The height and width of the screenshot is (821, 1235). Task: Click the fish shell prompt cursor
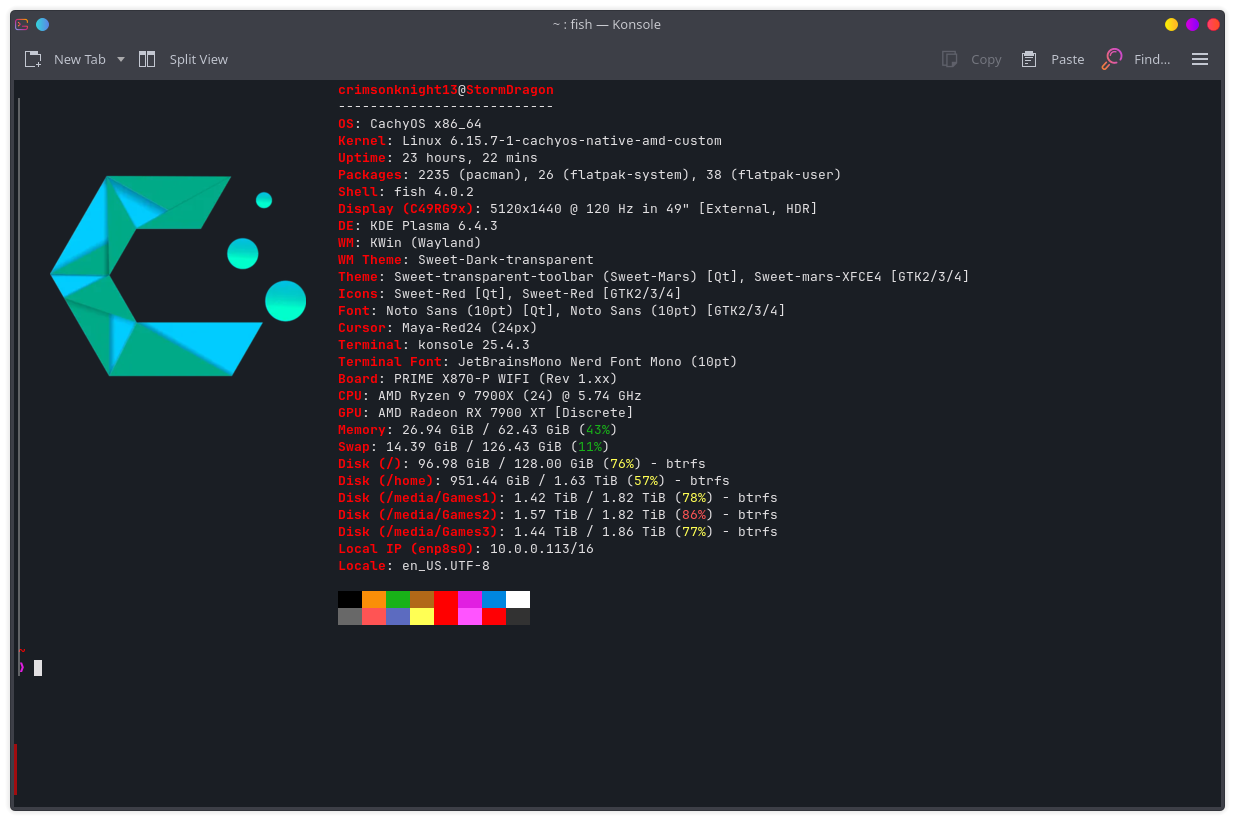tap(38, 667)
